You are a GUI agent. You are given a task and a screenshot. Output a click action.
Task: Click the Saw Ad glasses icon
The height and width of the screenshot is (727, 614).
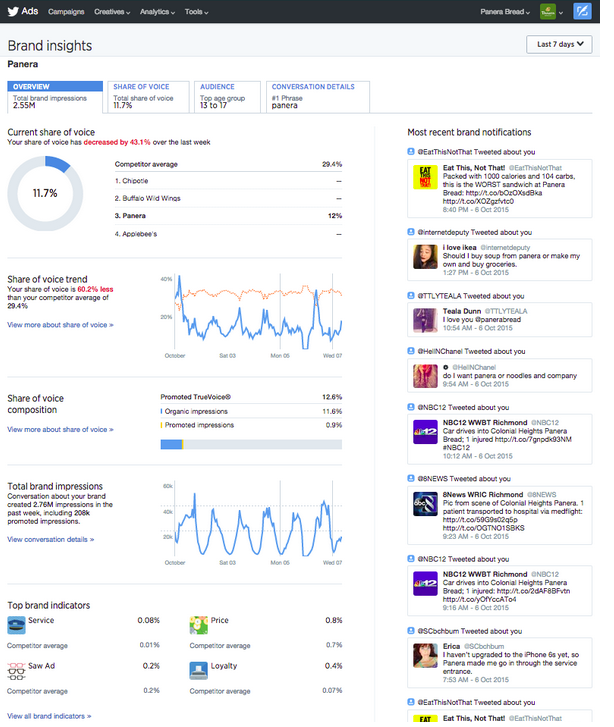(x=16, y=671)
